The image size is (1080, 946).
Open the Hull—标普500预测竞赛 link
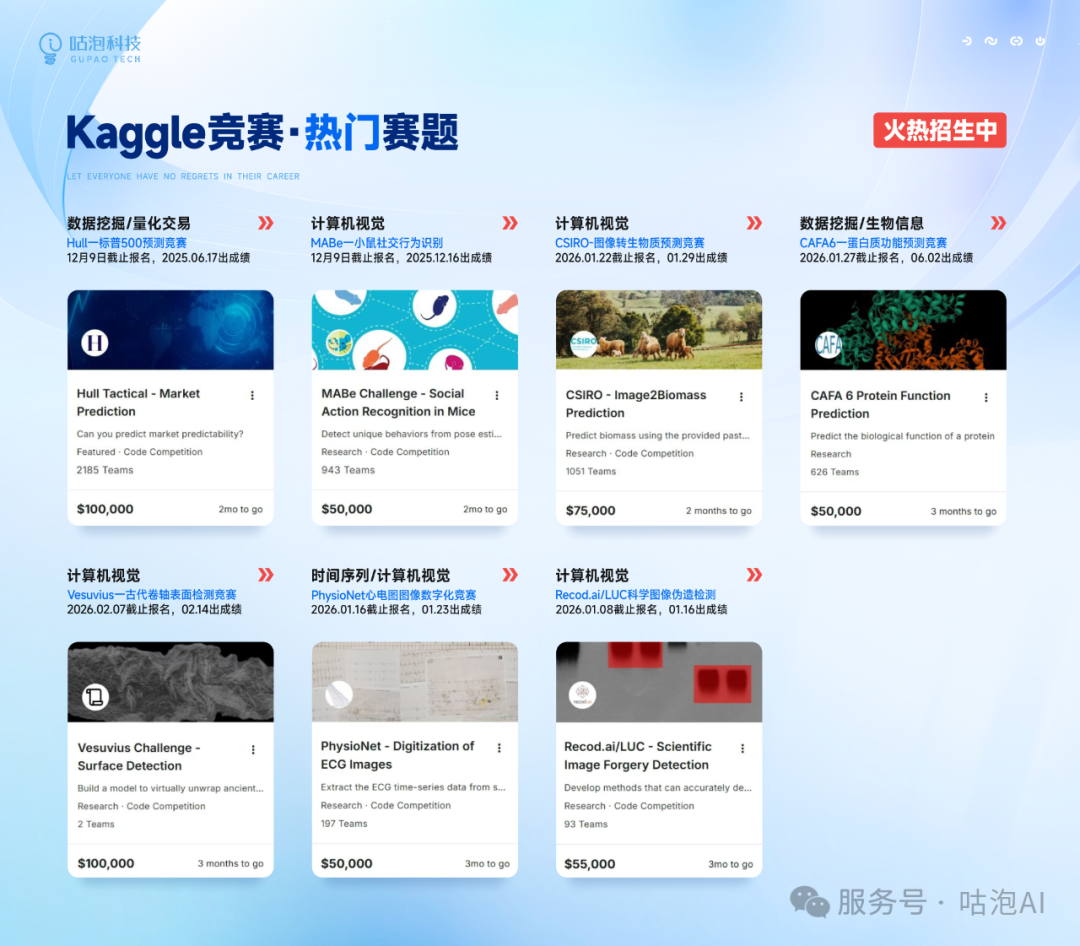point(127,243)
